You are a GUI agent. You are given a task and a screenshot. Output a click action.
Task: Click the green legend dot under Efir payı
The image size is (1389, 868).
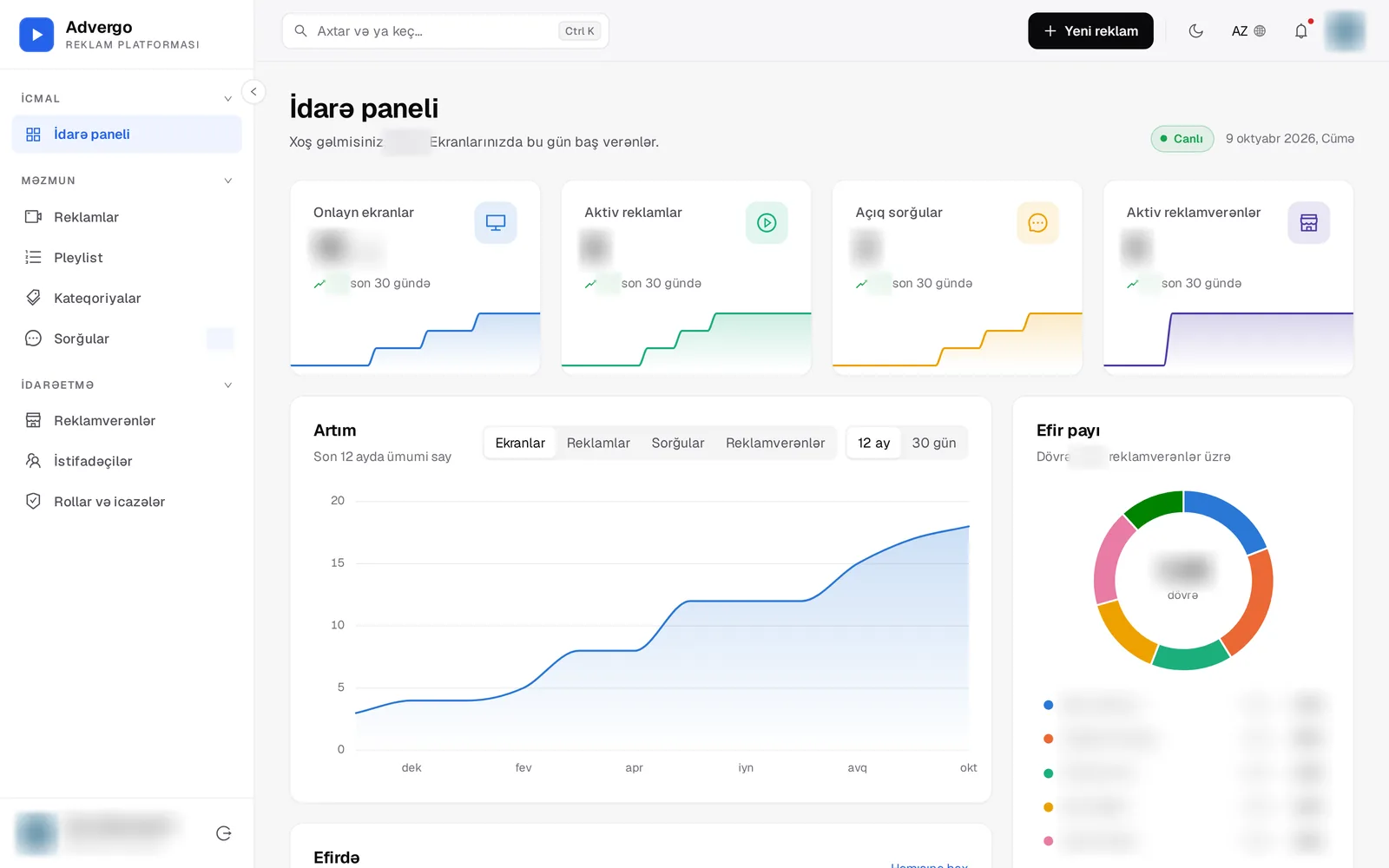tap(1048, 773)
